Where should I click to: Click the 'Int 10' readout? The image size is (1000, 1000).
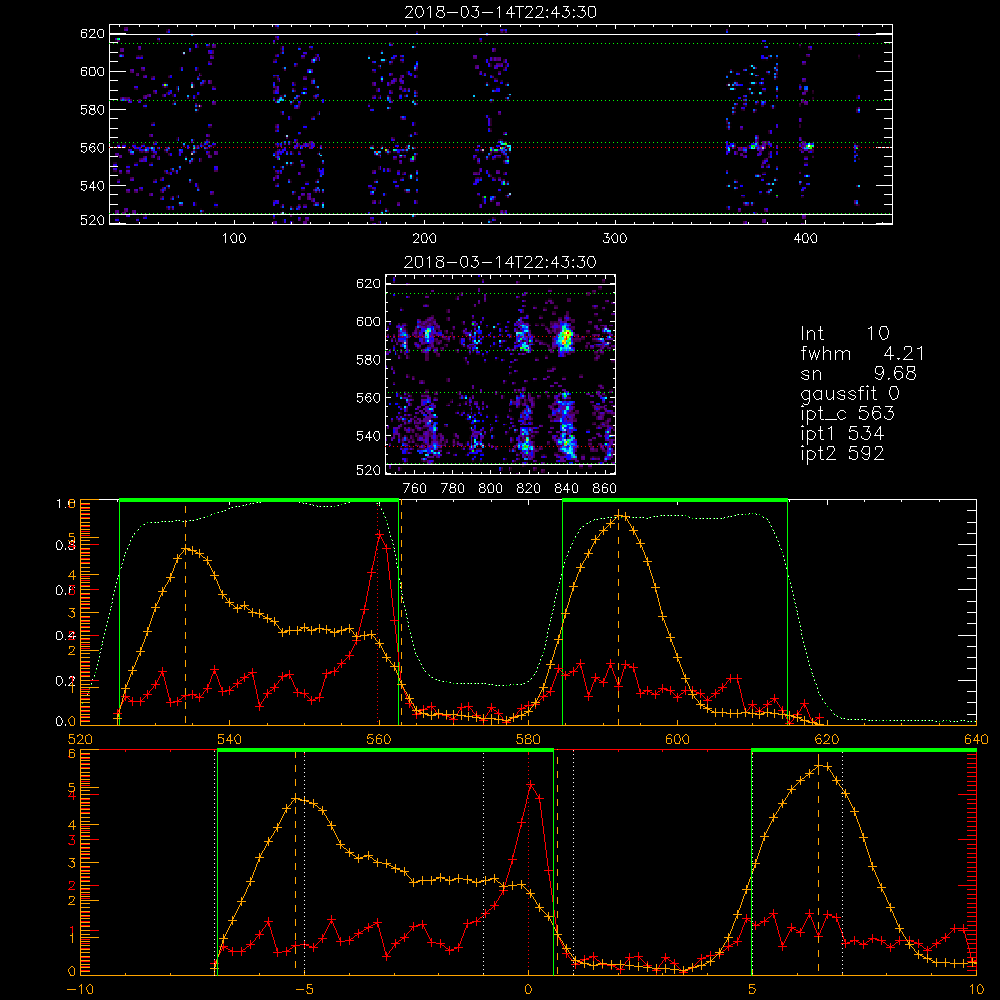845,333
